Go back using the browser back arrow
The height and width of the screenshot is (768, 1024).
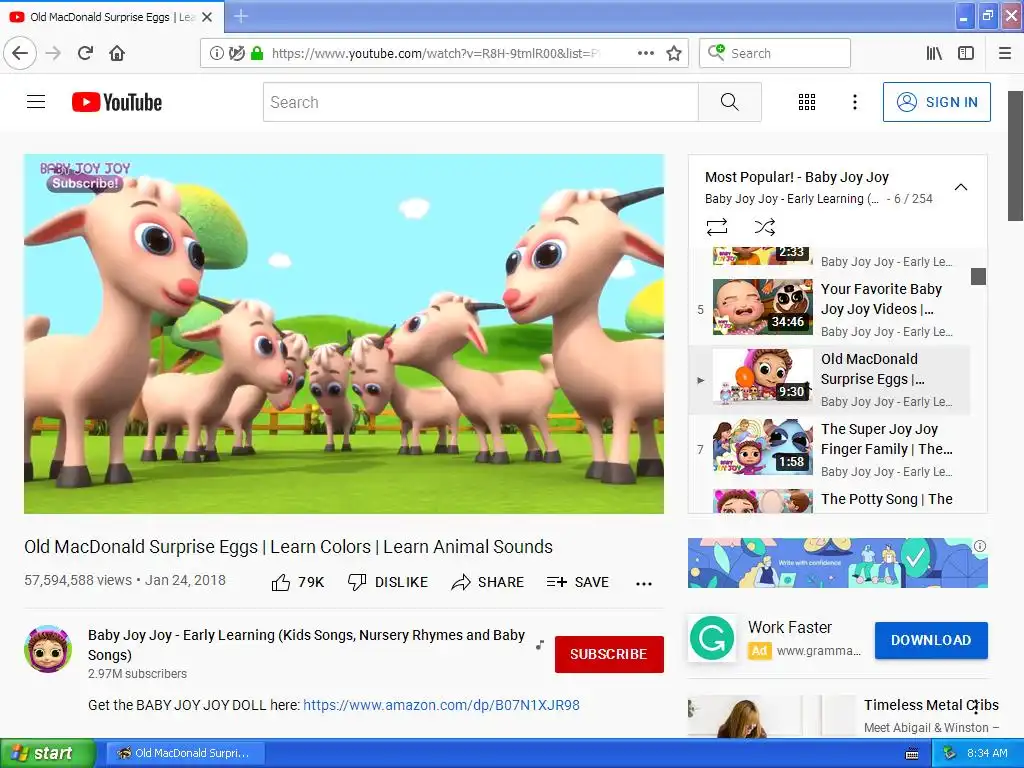[x=20, y=53]
